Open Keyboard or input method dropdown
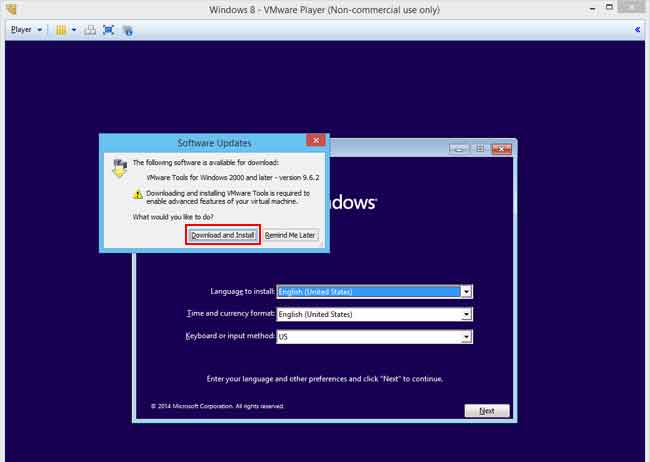 (x=466, y=337)
